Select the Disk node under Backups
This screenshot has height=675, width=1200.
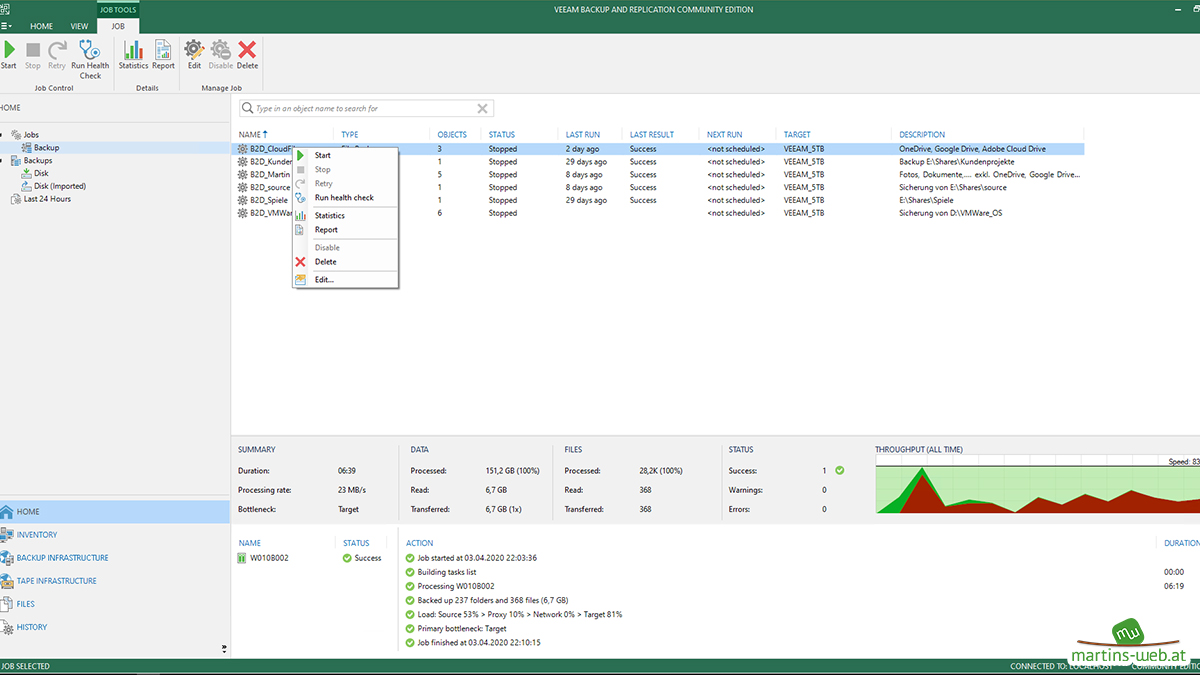(x=41, y=173)
